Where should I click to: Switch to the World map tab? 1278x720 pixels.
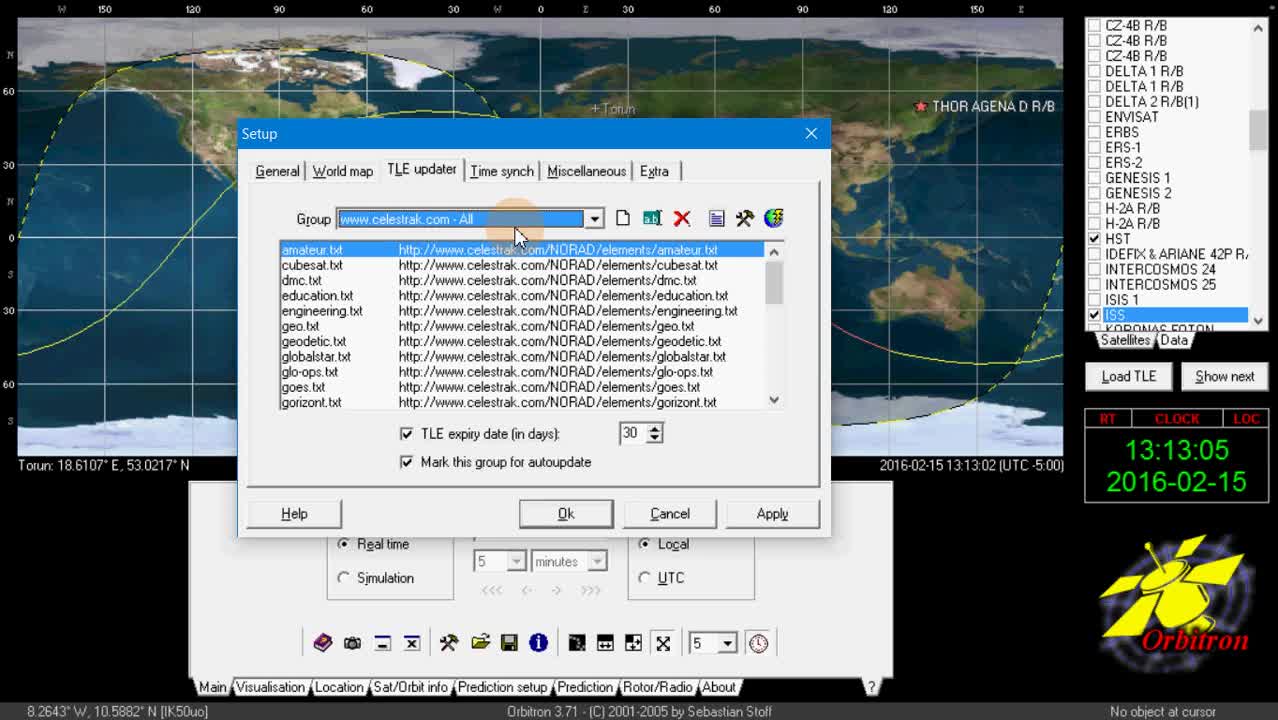342,171
